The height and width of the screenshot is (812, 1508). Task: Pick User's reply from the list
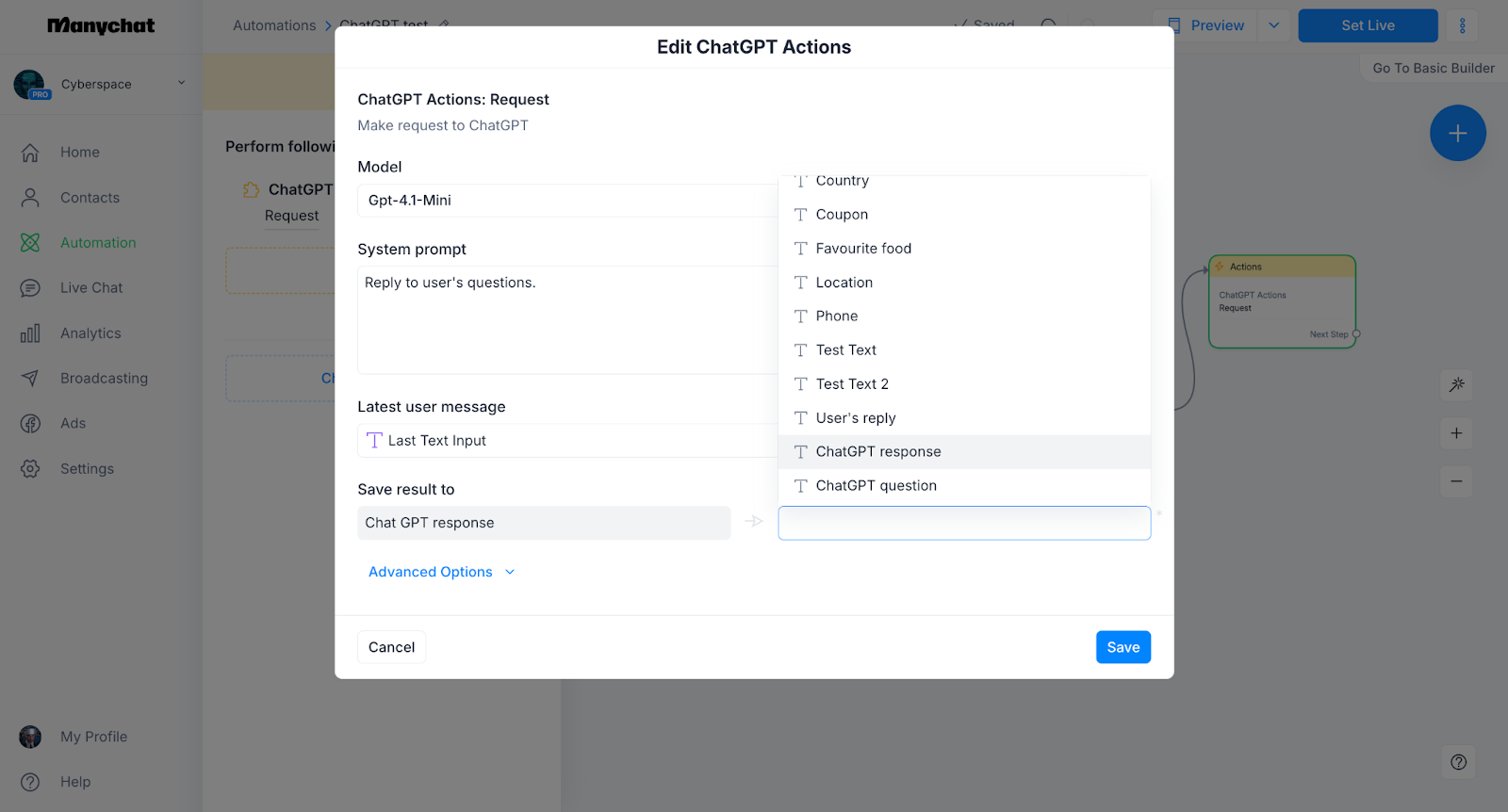(964, 418)
